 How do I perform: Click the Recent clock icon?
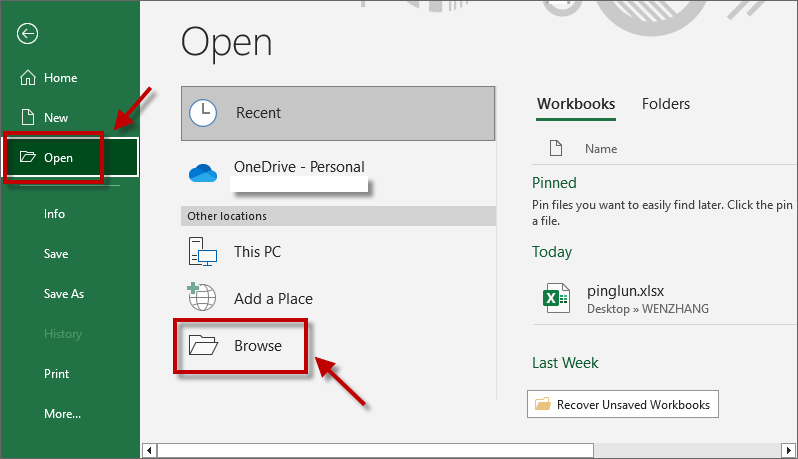pyautogui.click(x=203, y=113)
